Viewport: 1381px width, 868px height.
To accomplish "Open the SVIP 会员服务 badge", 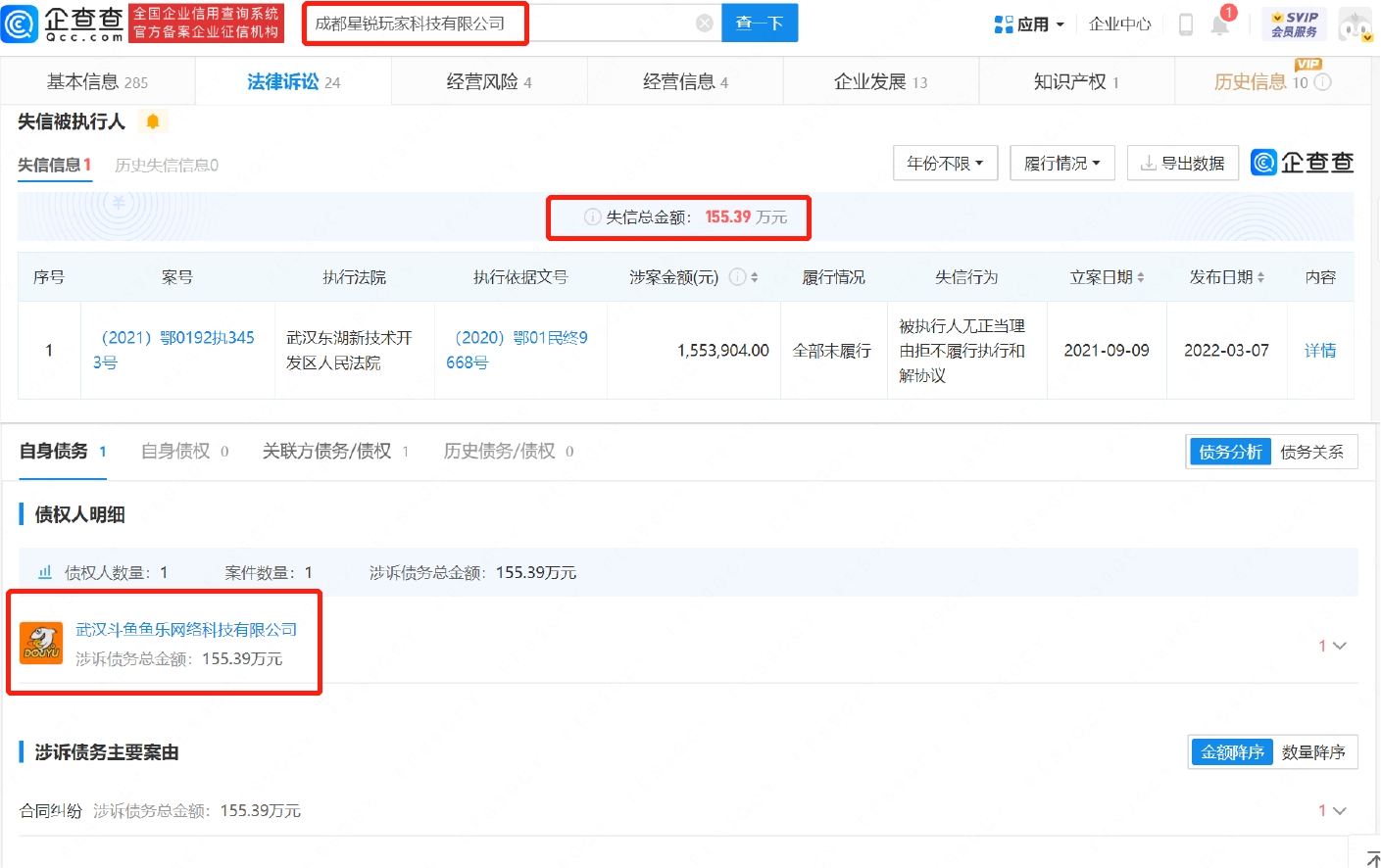I will tap(1294, 24).
